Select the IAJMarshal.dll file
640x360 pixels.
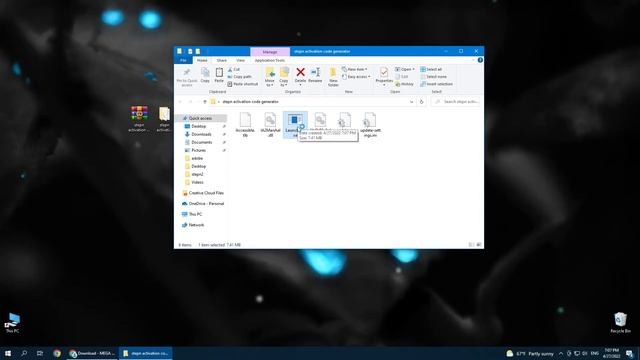click(x=270, y=124)
